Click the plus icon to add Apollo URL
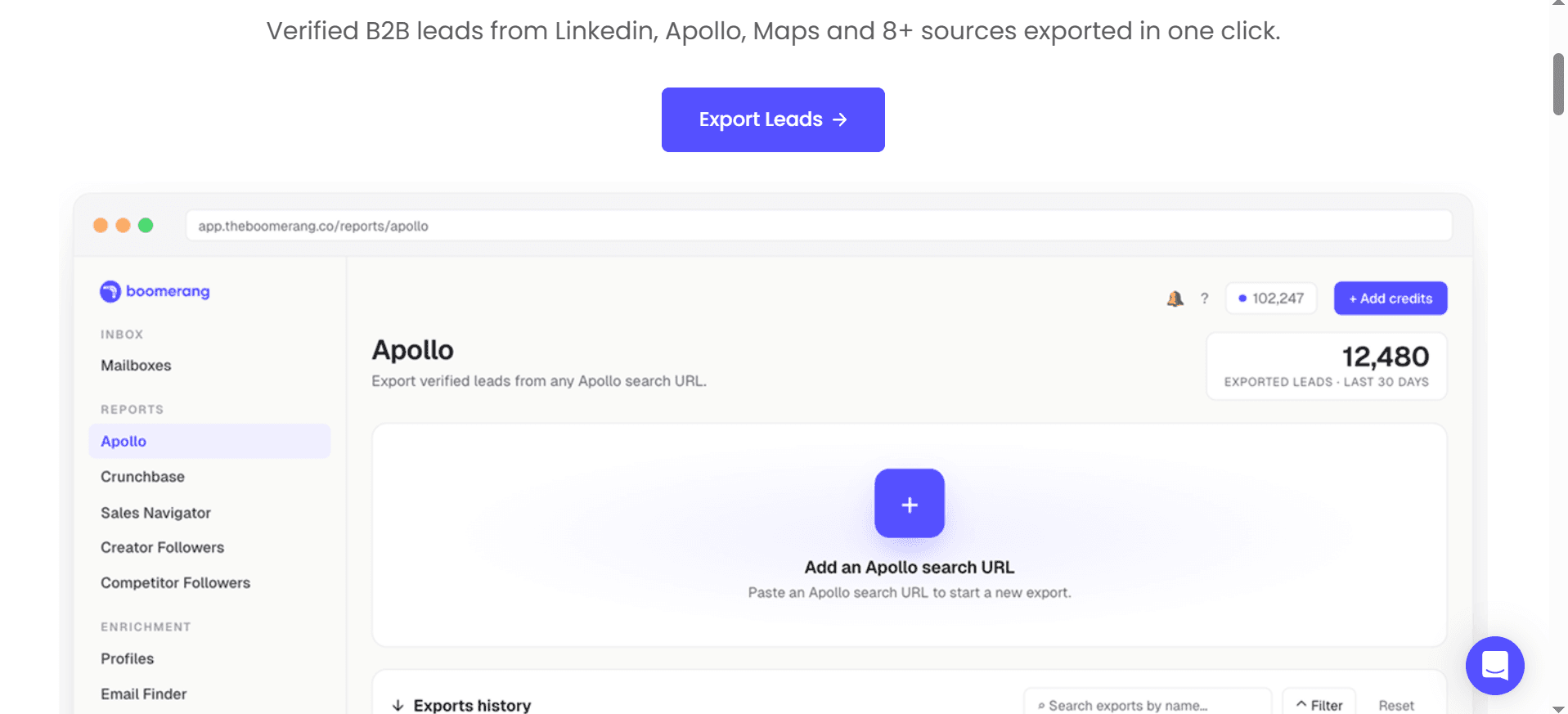 pos(910,503)
